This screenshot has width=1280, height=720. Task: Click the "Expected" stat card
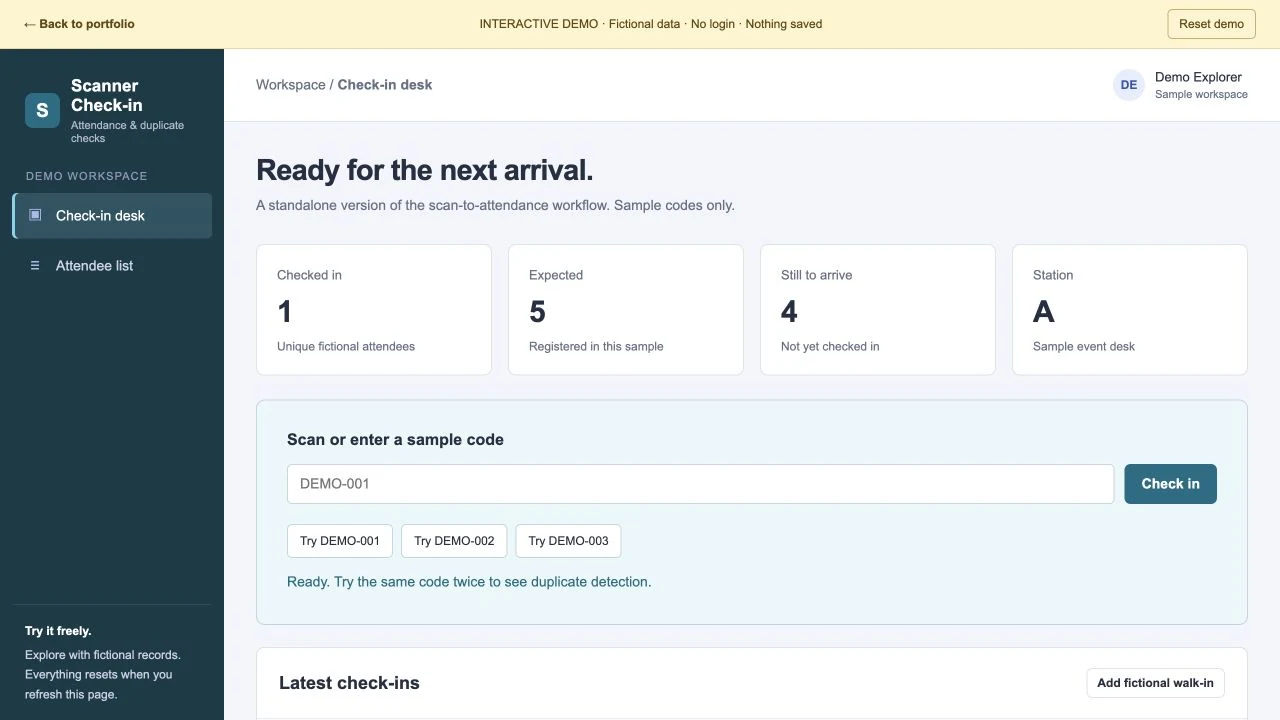coord(626,310)
